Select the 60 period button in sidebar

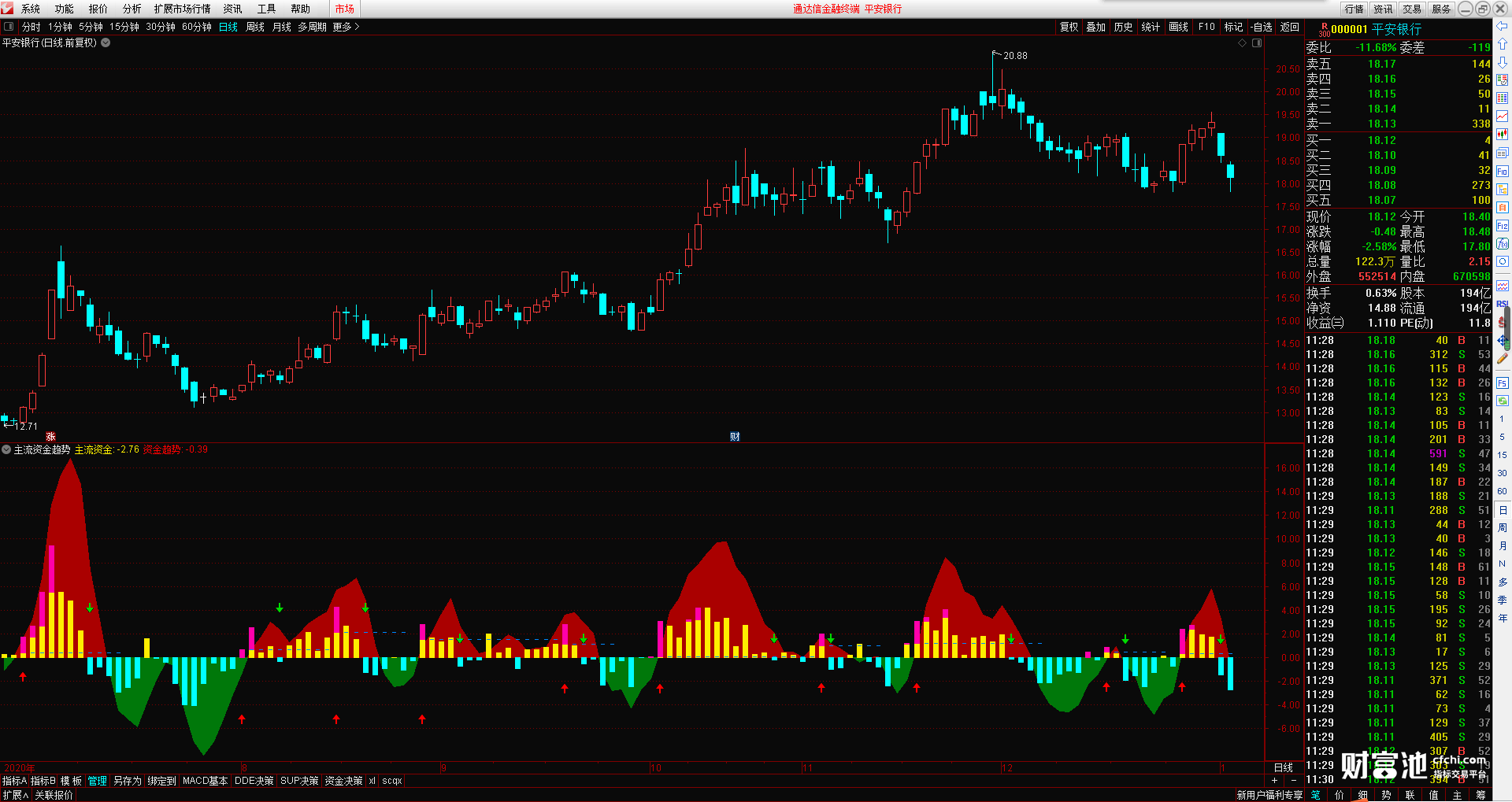pyautogui.click(x=1502, y=491)
